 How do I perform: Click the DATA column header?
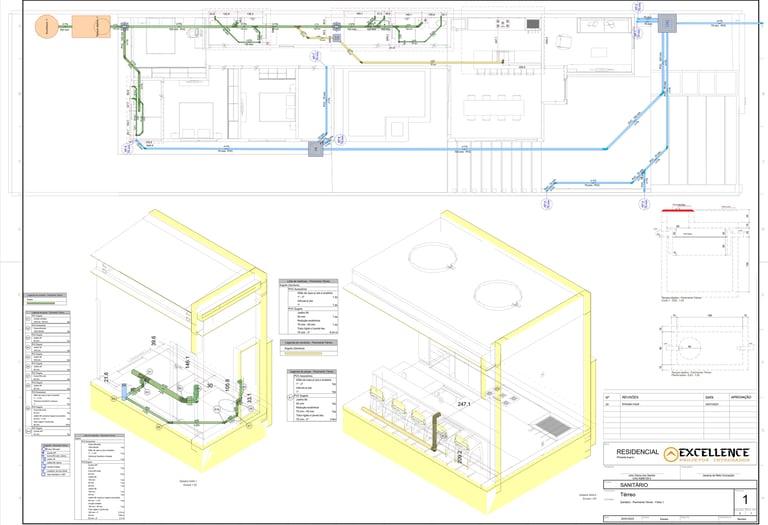click(x=709, y=398)
